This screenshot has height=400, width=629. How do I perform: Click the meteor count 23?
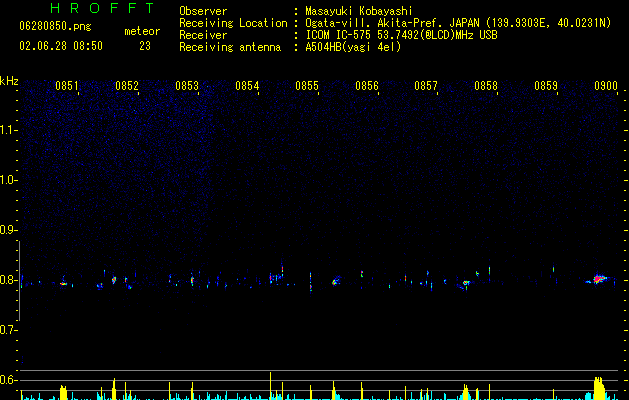(x=145, y=46)
